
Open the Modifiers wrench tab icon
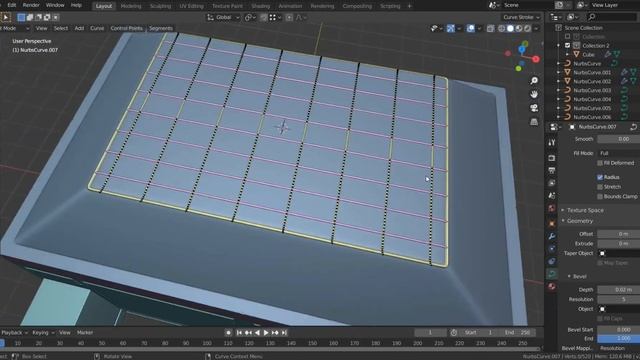(552, 236)
